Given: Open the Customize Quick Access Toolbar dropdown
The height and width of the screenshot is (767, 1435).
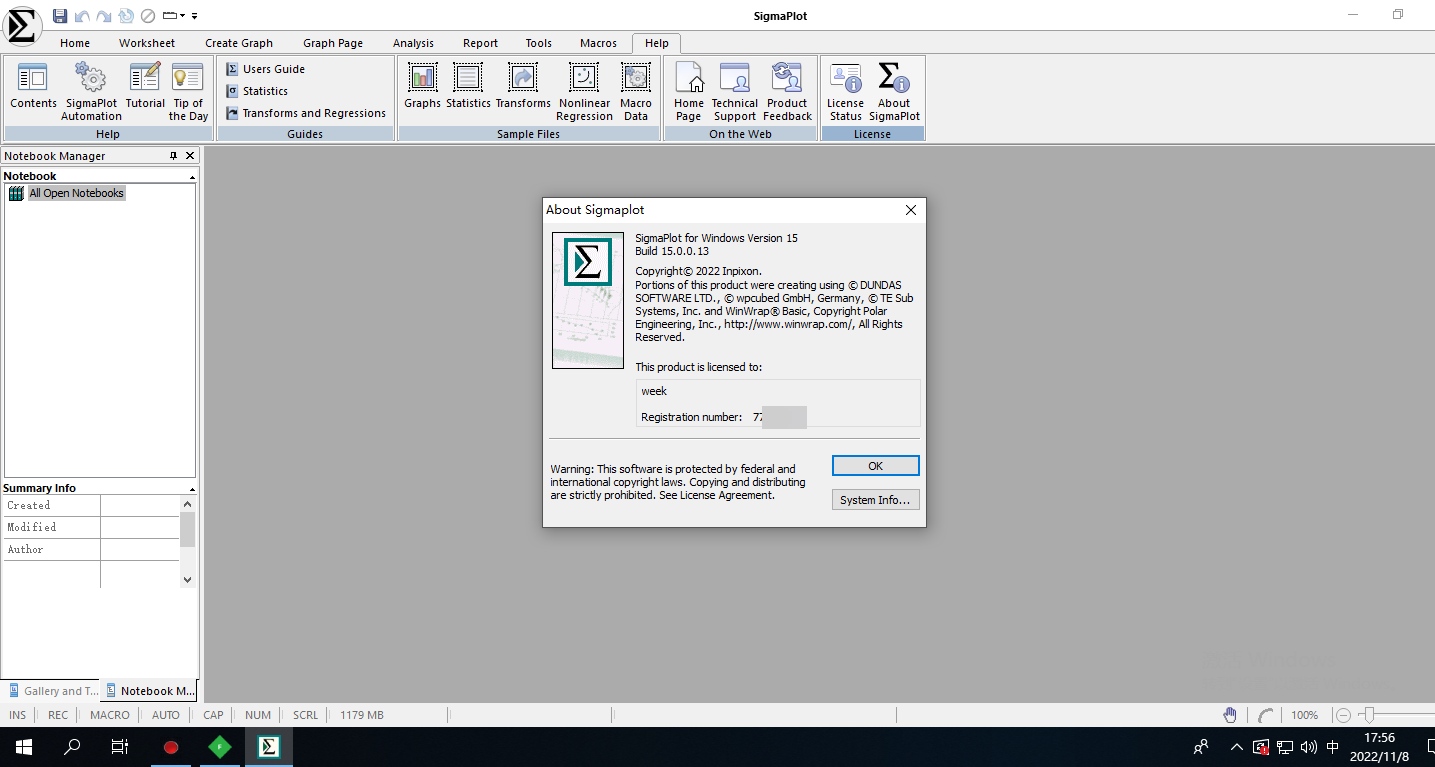Looking at the screenshot, I should pyautogui.click(x=194, y=16).
